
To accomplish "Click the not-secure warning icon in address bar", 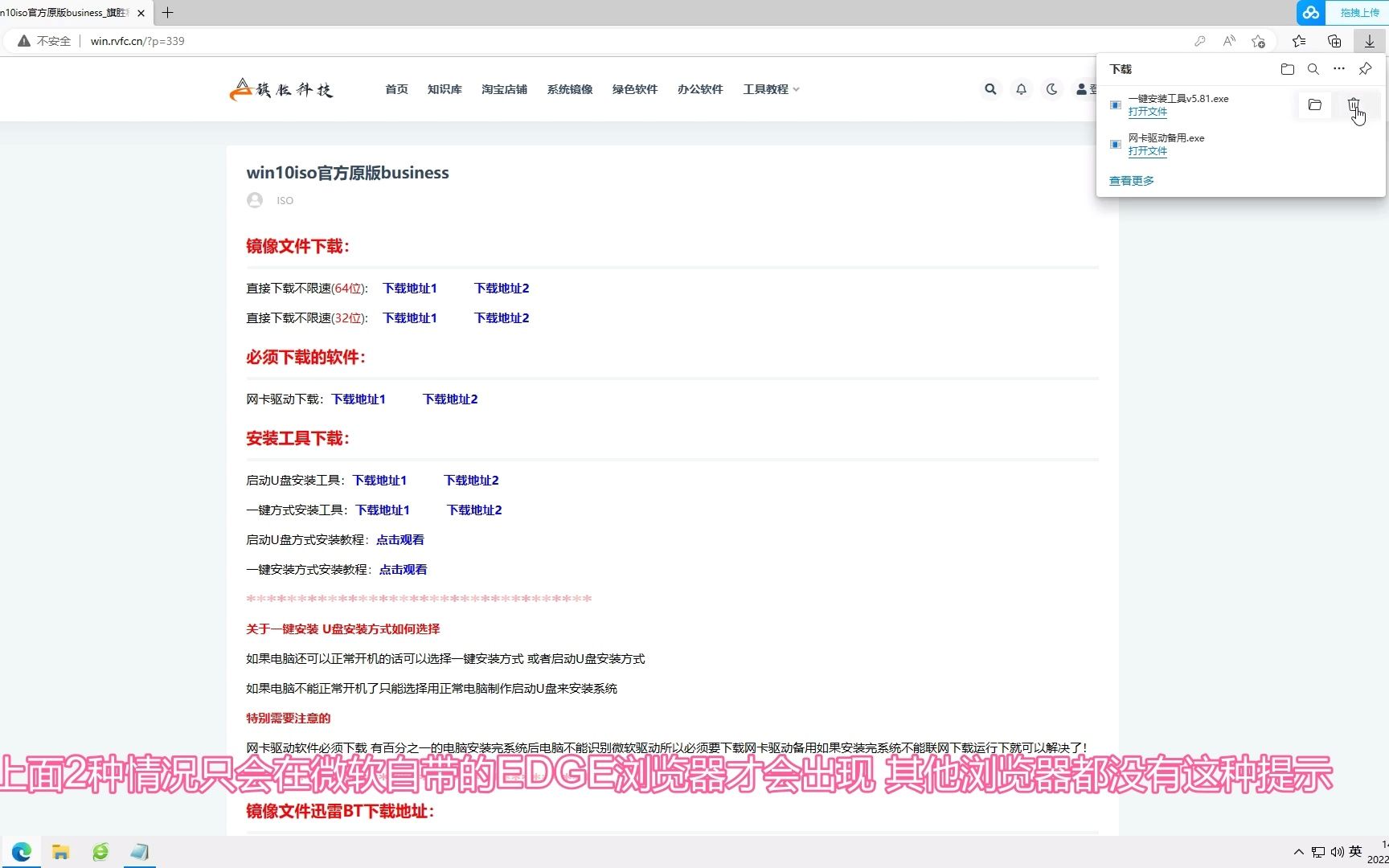I will pyautogui.click(x=24, y=41).
